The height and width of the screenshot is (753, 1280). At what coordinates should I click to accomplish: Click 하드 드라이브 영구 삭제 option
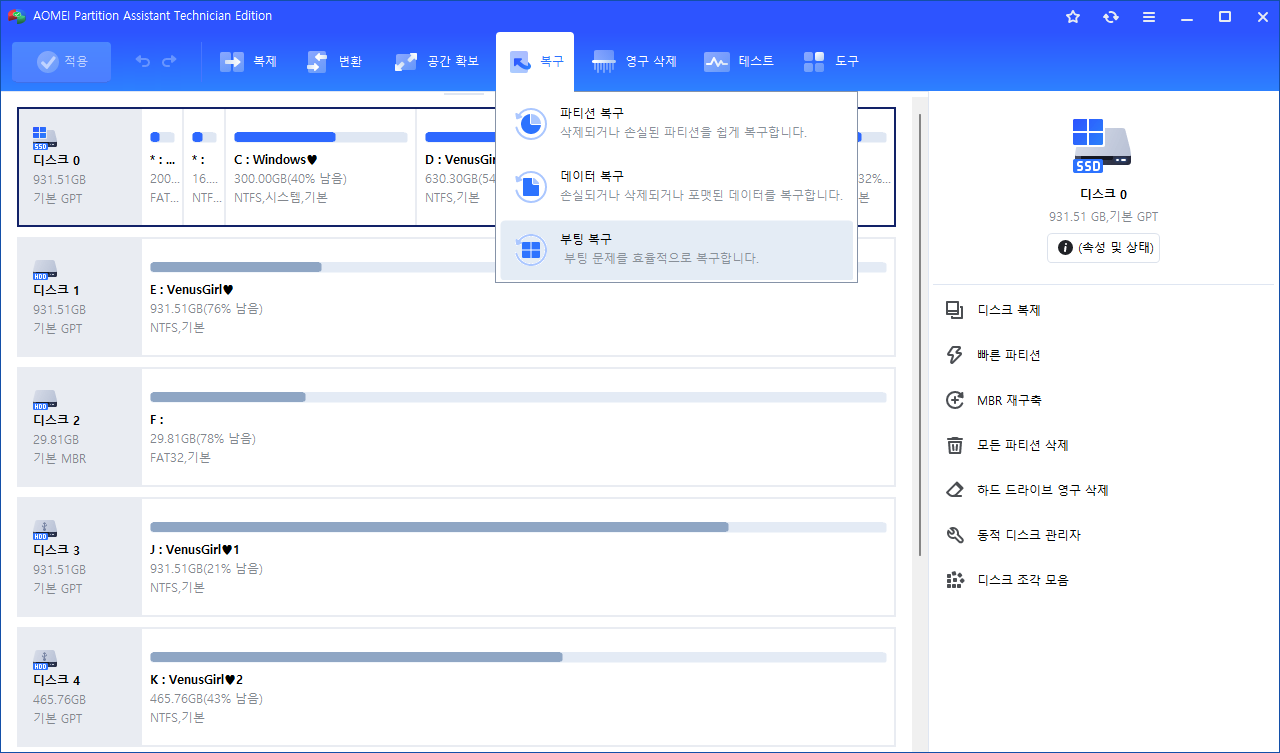(1042, 490)
